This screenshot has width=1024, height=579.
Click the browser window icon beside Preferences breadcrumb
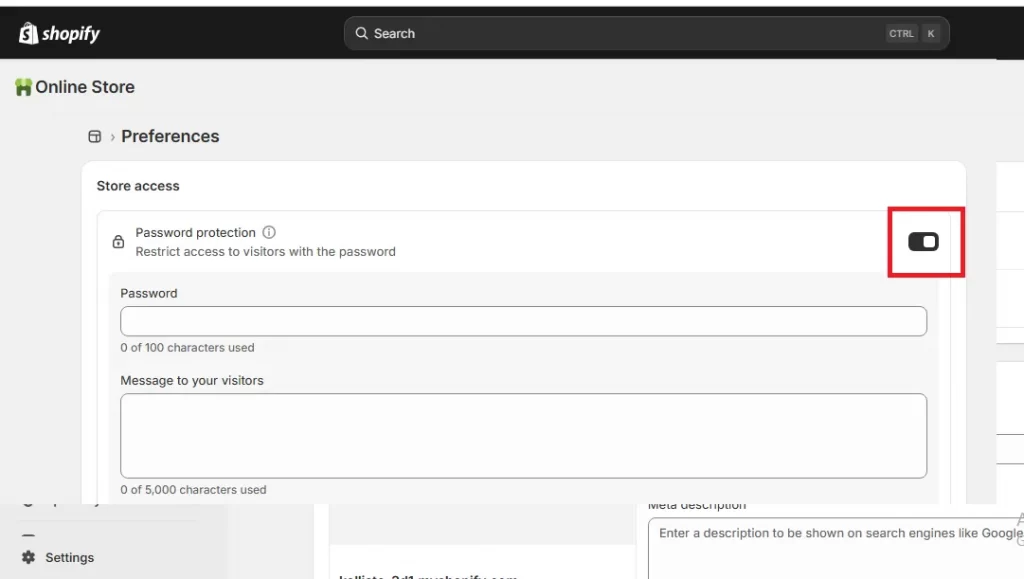(x=94, y=136)
